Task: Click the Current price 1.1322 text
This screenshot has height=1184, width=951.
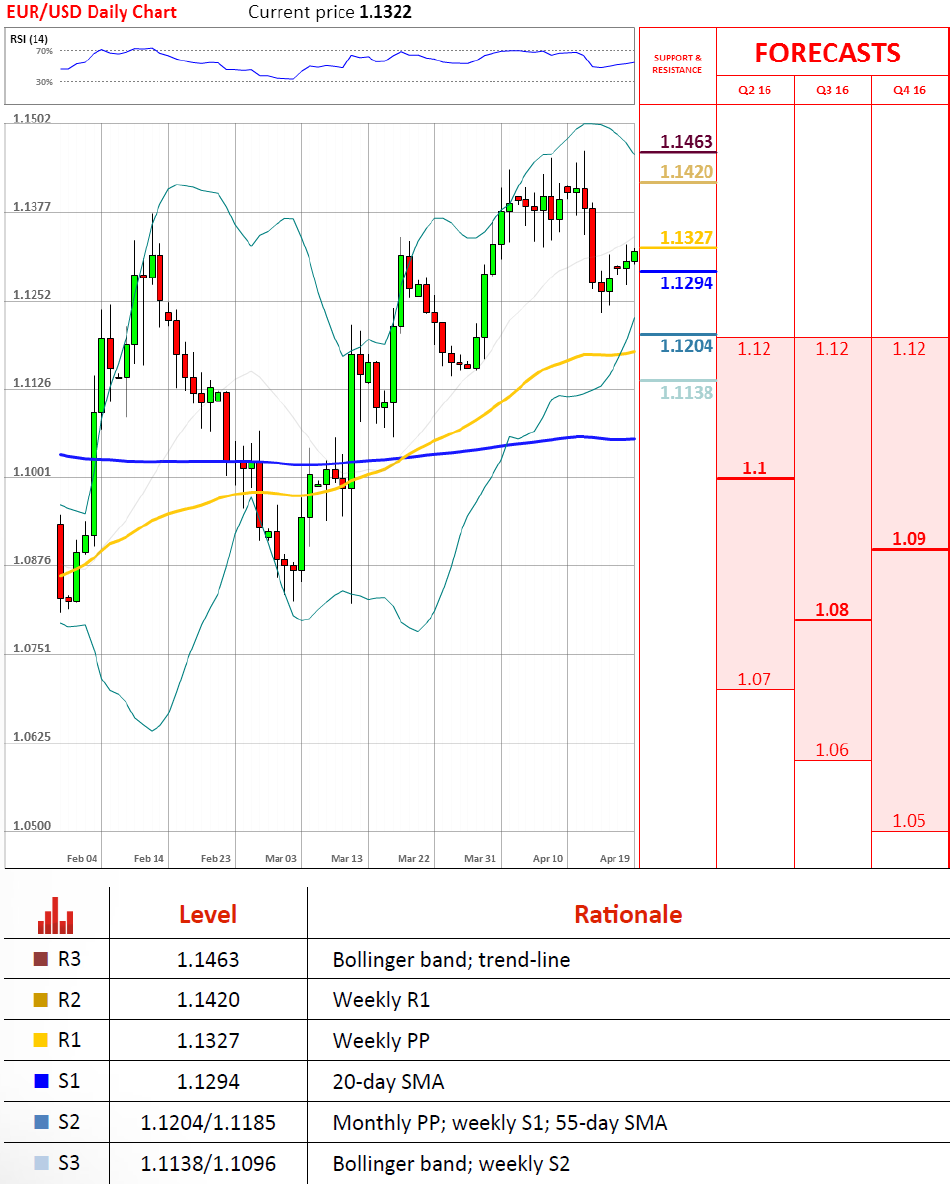Action: [330, 12]
